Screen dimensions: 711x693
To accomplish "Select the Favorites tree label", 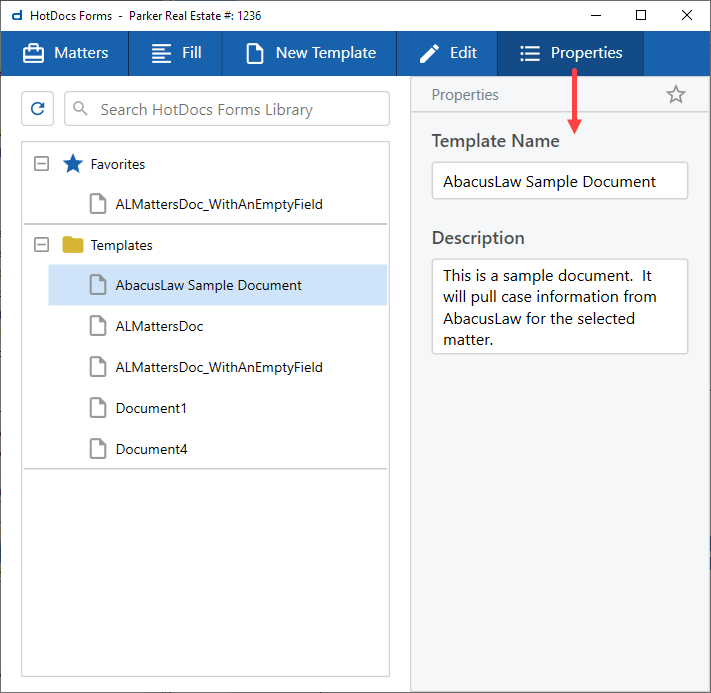I will tap(117, 164).
